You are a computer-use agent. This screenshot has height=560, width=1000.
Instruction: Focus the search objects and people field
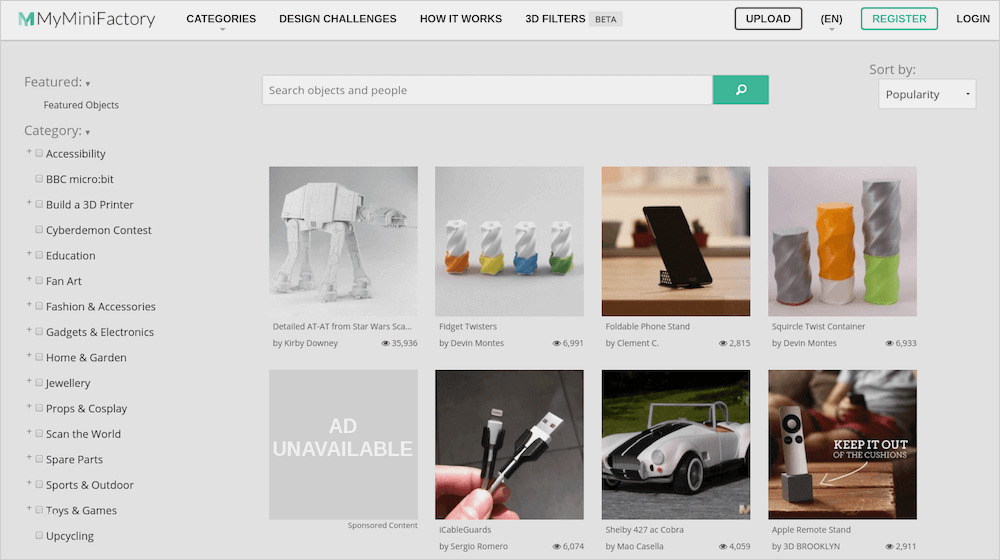(486, 90)
